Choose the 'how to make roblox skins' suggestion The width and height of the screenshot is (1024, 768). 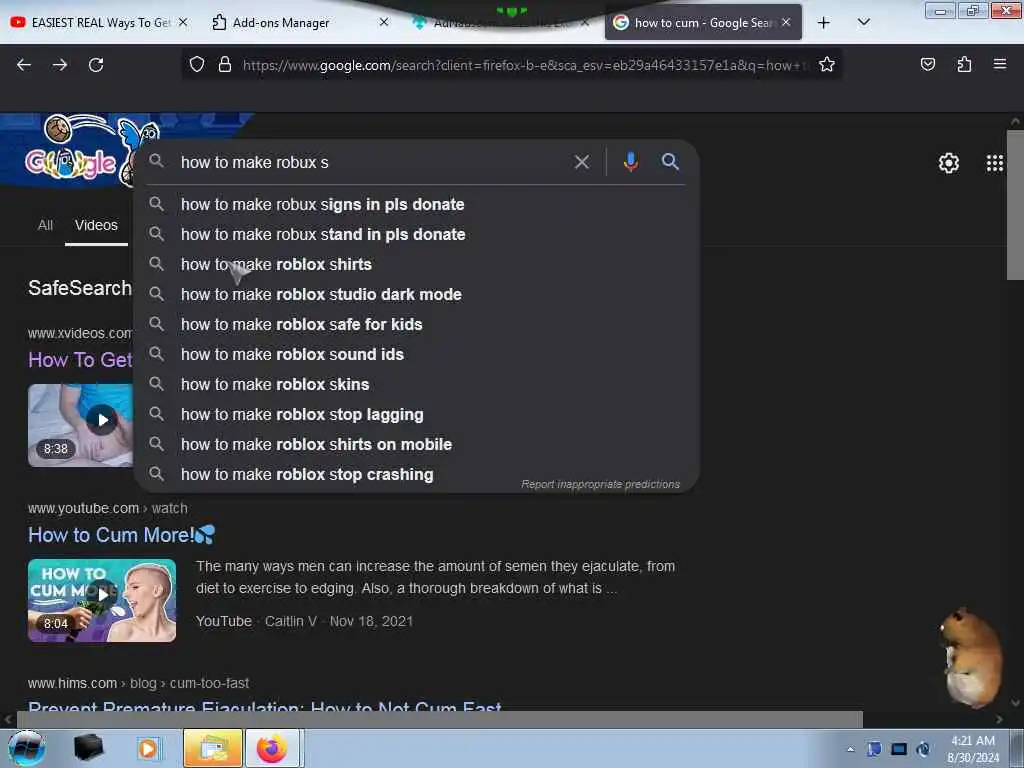417,385
